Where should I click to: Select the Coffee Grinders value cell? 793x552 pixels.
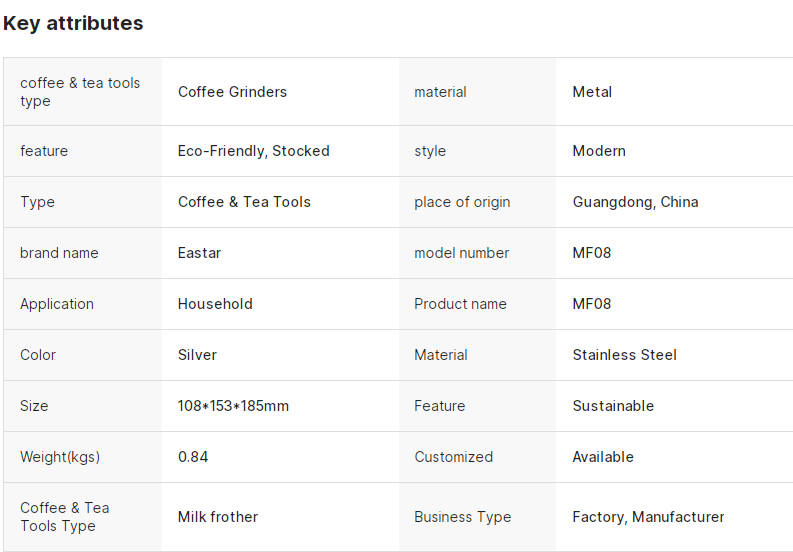(x=232, y=92)
